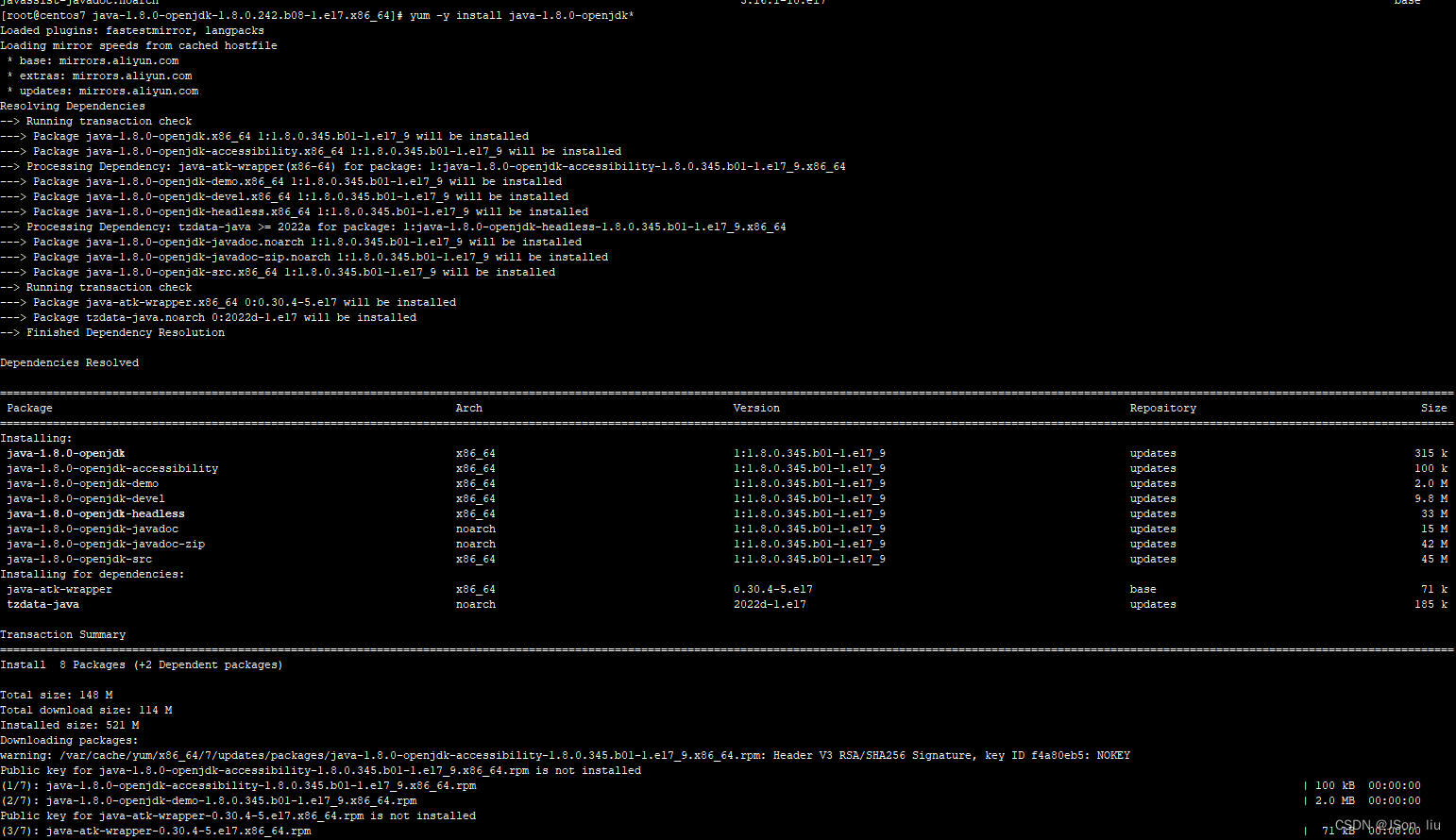Click 'Install 8 Packages (+2 Dependent packages)' line
The height and width of the screenshot is (840, 1456).
click(142, 665)
